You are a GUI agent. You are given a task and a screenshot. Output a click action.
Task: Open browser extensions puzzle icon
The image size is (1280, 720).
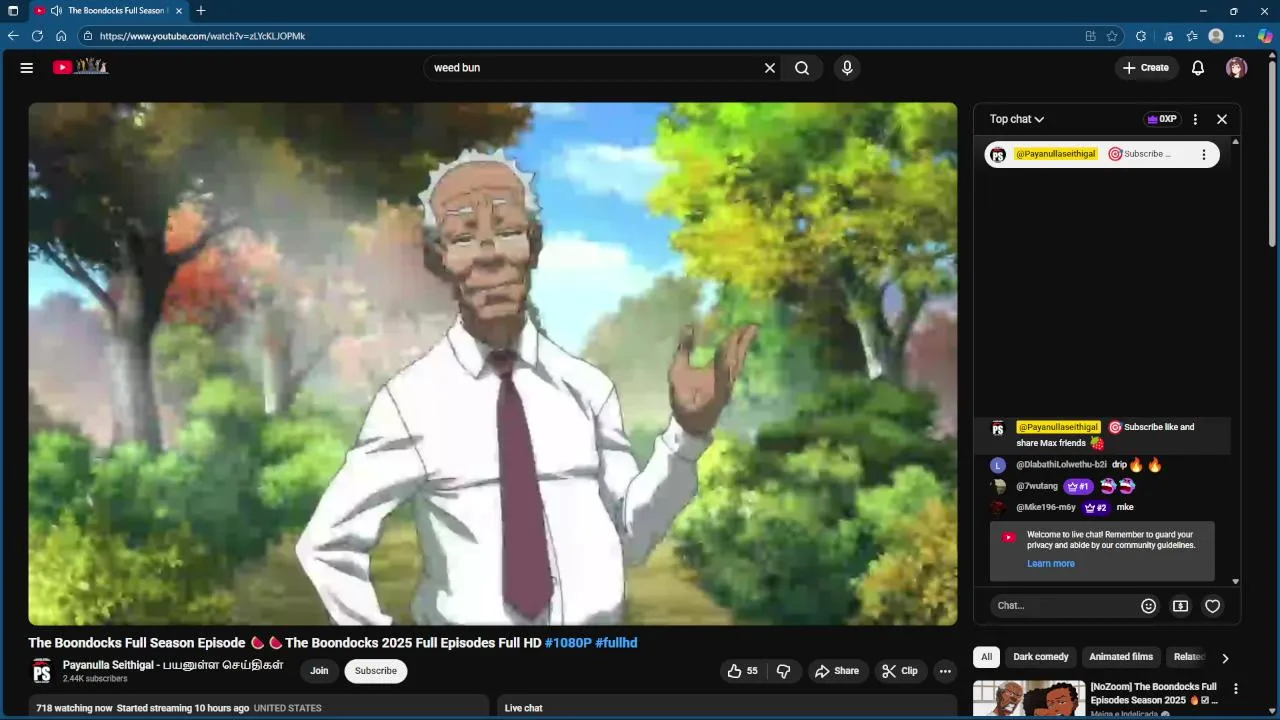[1141, 36]
